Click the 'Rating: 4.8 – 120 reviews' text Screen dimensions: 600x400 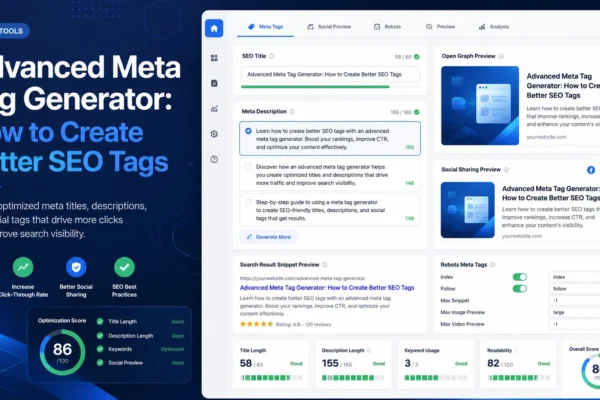tap(303, 325)
